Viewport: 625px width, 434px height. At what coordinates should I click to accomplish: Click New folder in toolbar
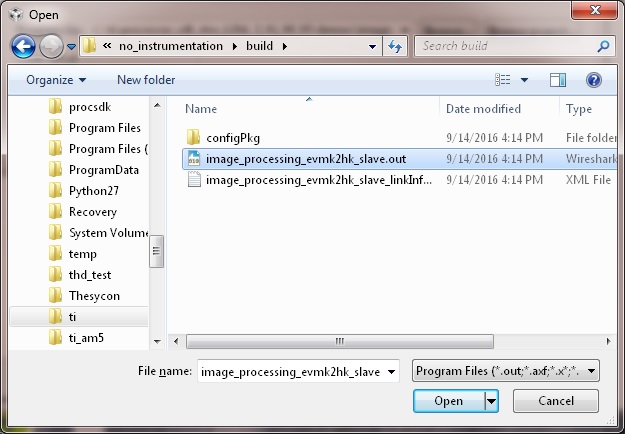point(146,79)
